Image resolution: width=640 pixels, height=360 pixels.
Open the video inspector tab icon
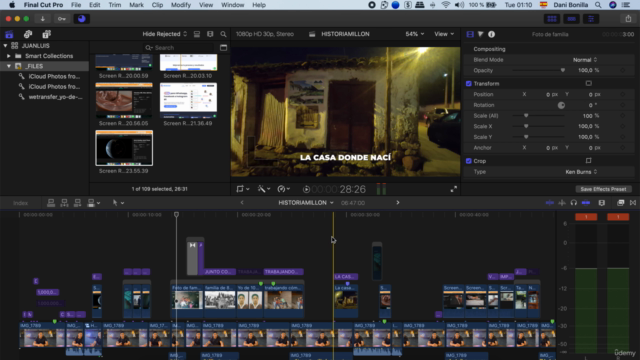tap(470, 34)
